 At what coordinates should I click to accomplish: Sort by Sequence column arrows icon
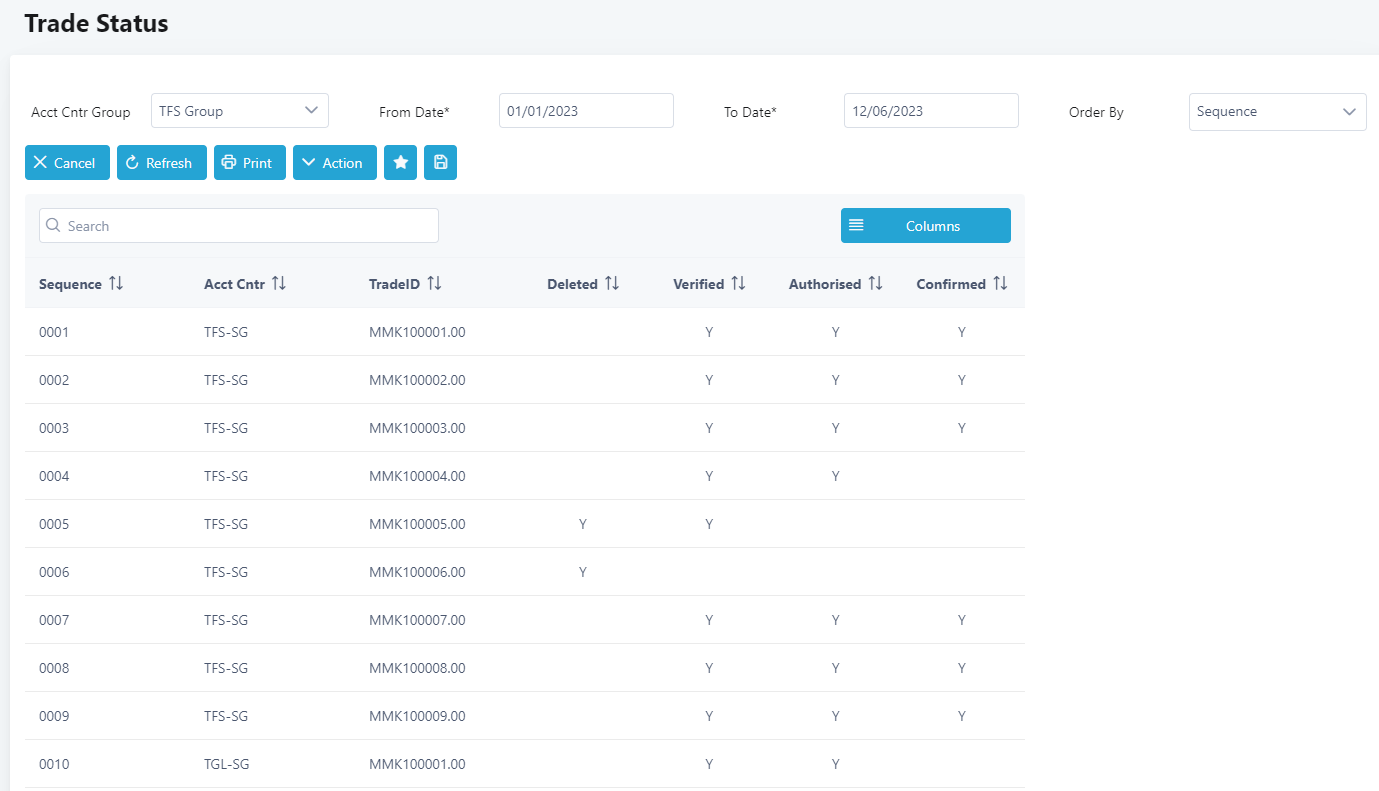116,284
